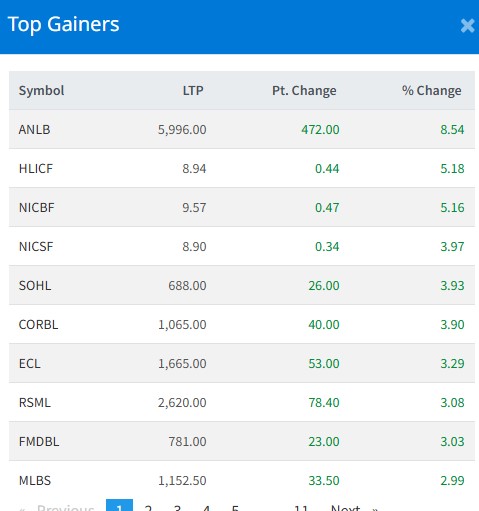
Task: Select the NICSF stock symbol
Action: pos(36,246)
